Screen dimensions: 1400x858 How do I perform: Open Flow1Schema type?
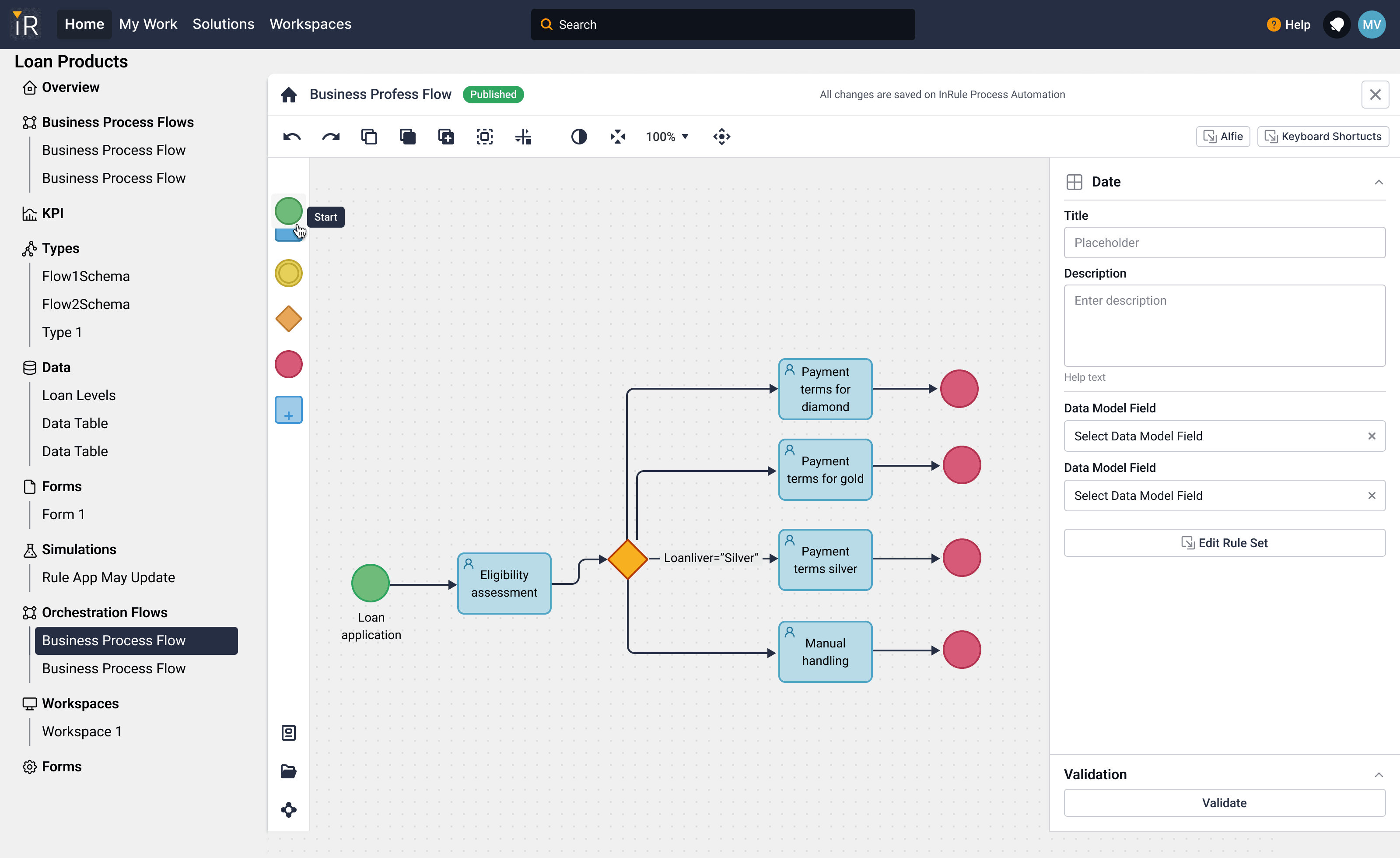86,276
